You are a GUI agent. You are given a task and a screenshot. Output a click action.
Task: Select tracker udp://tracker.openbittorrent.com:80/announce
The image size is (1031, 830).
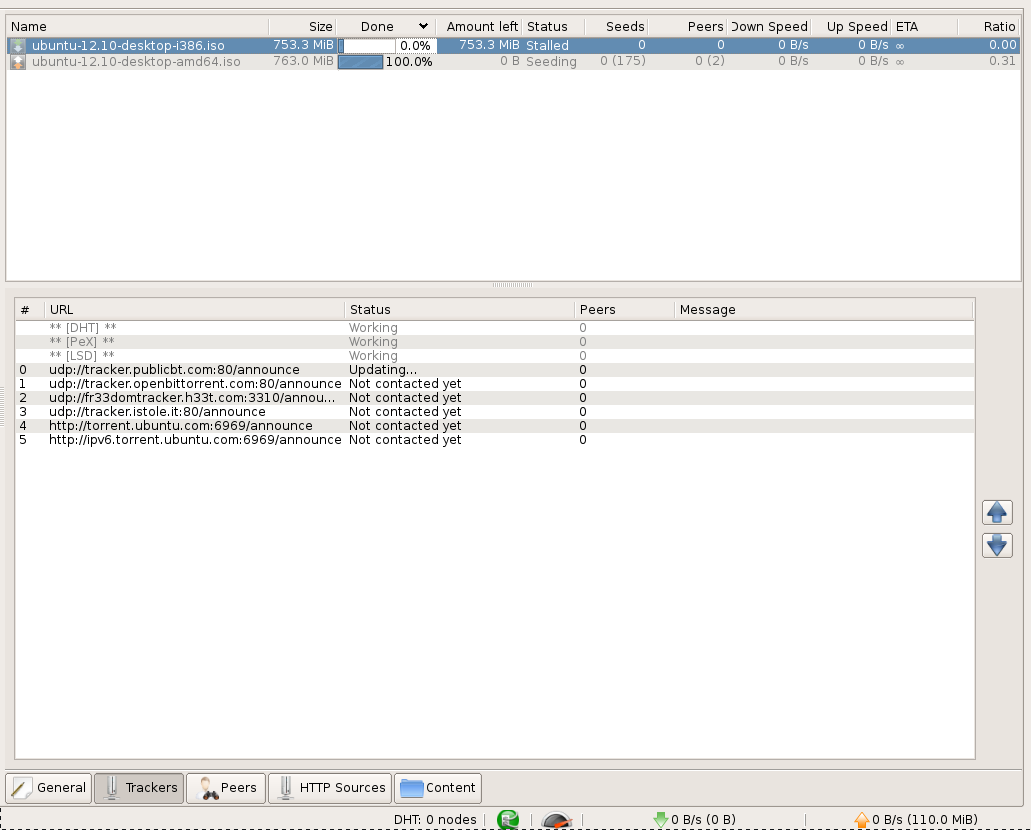[x=494, y=384]
